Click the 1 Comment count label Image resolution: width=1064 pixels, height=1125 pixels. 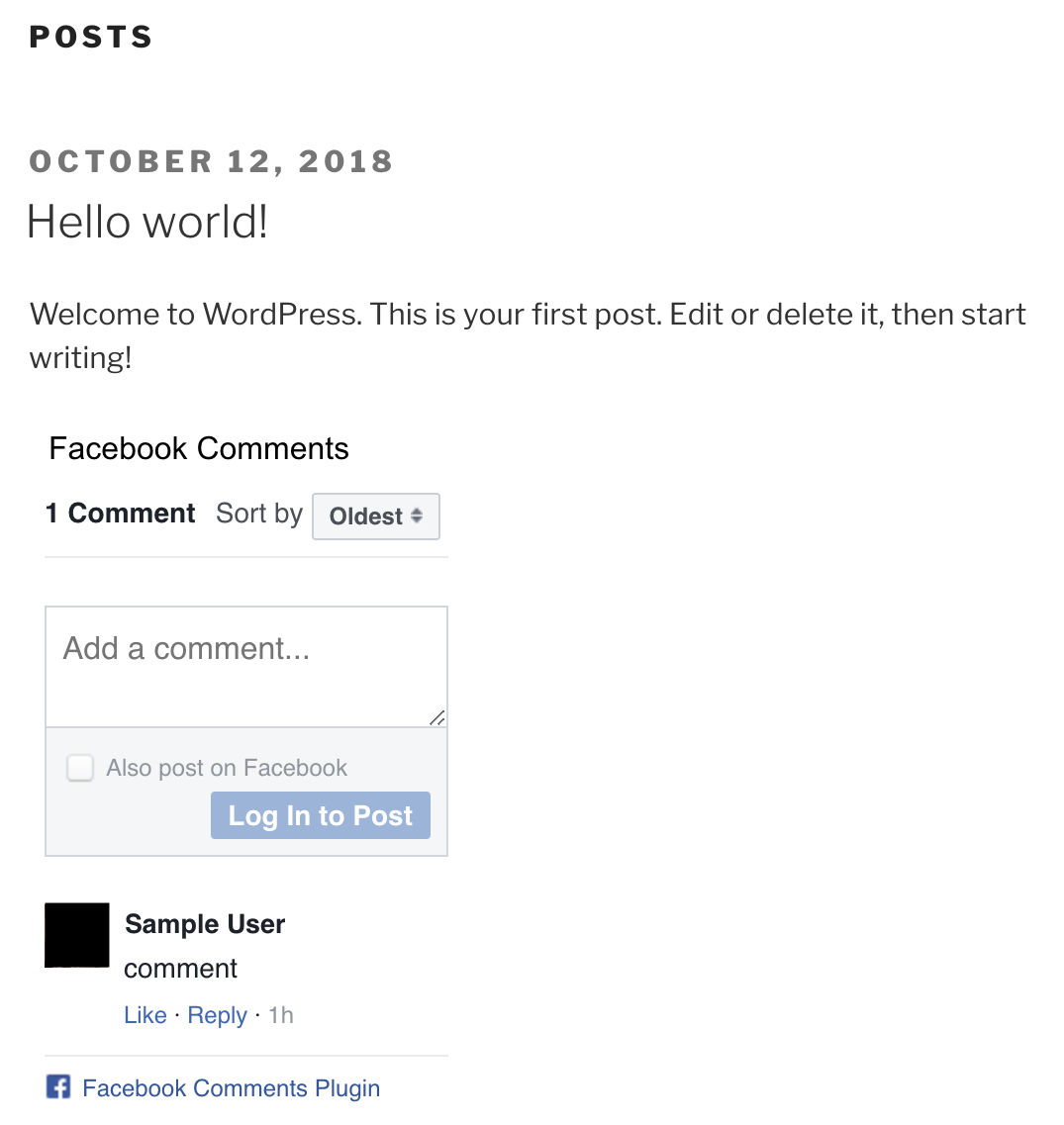tap(120, 513)
